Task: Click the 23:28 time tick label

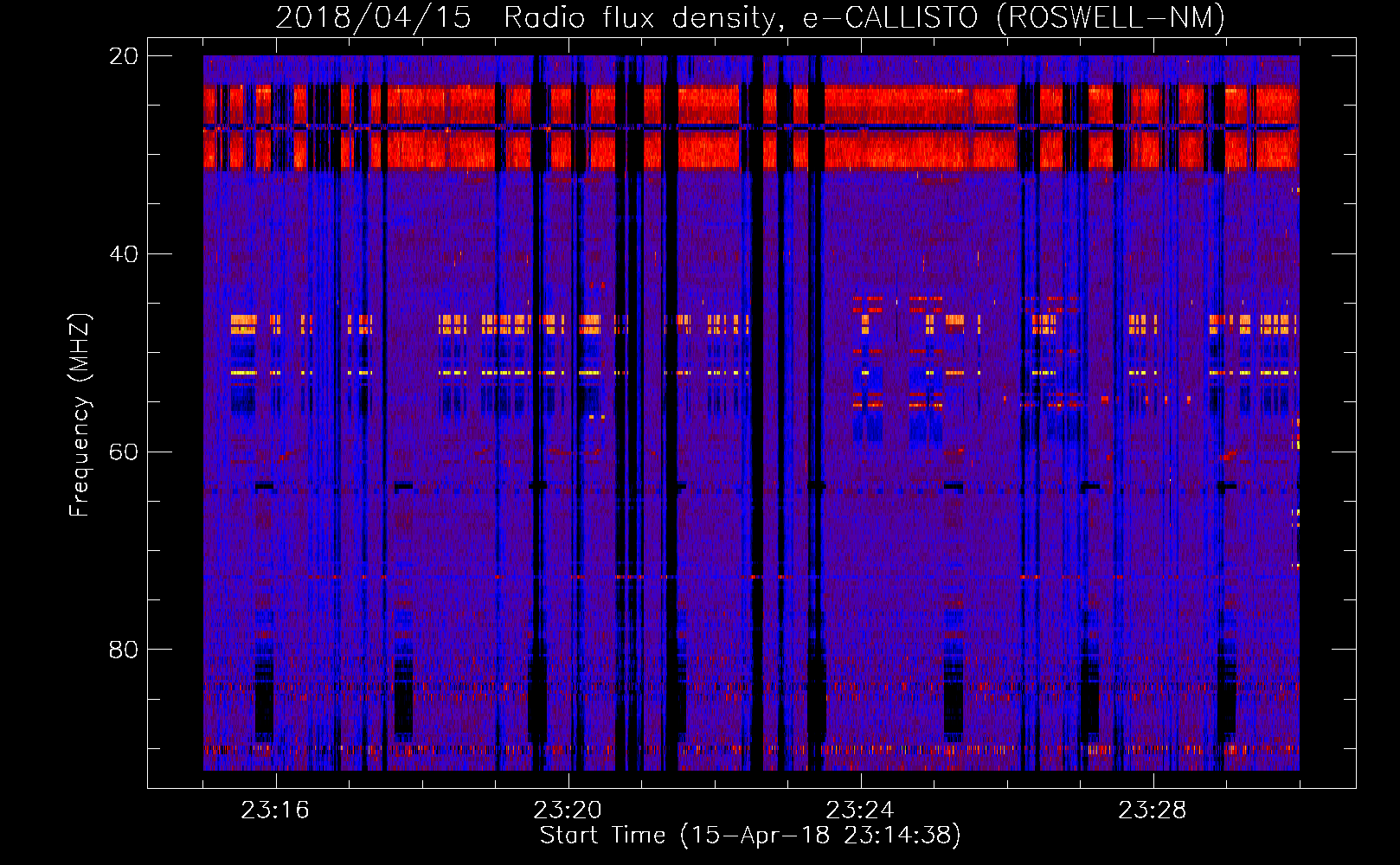Action: (1153, 811)
